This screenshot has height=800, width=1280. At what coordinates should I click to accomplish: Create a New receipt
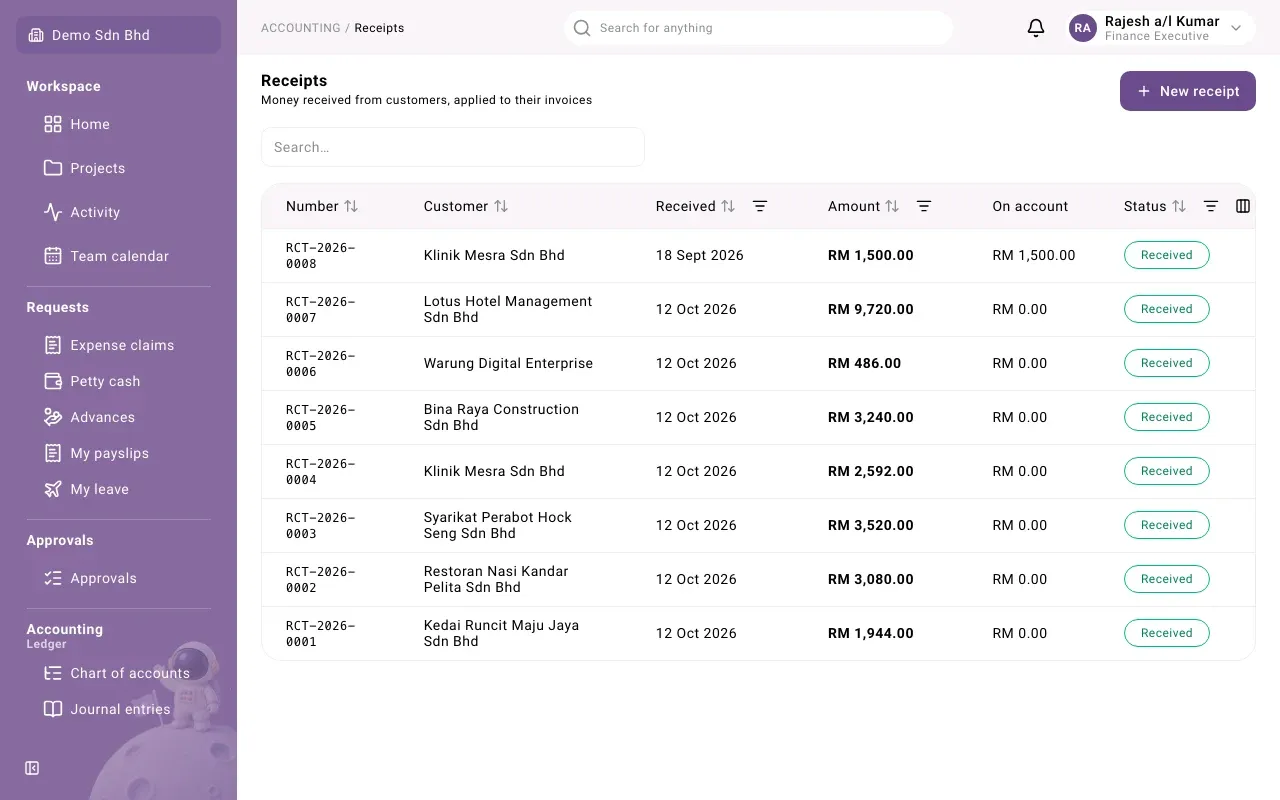tap(1187, 91)
